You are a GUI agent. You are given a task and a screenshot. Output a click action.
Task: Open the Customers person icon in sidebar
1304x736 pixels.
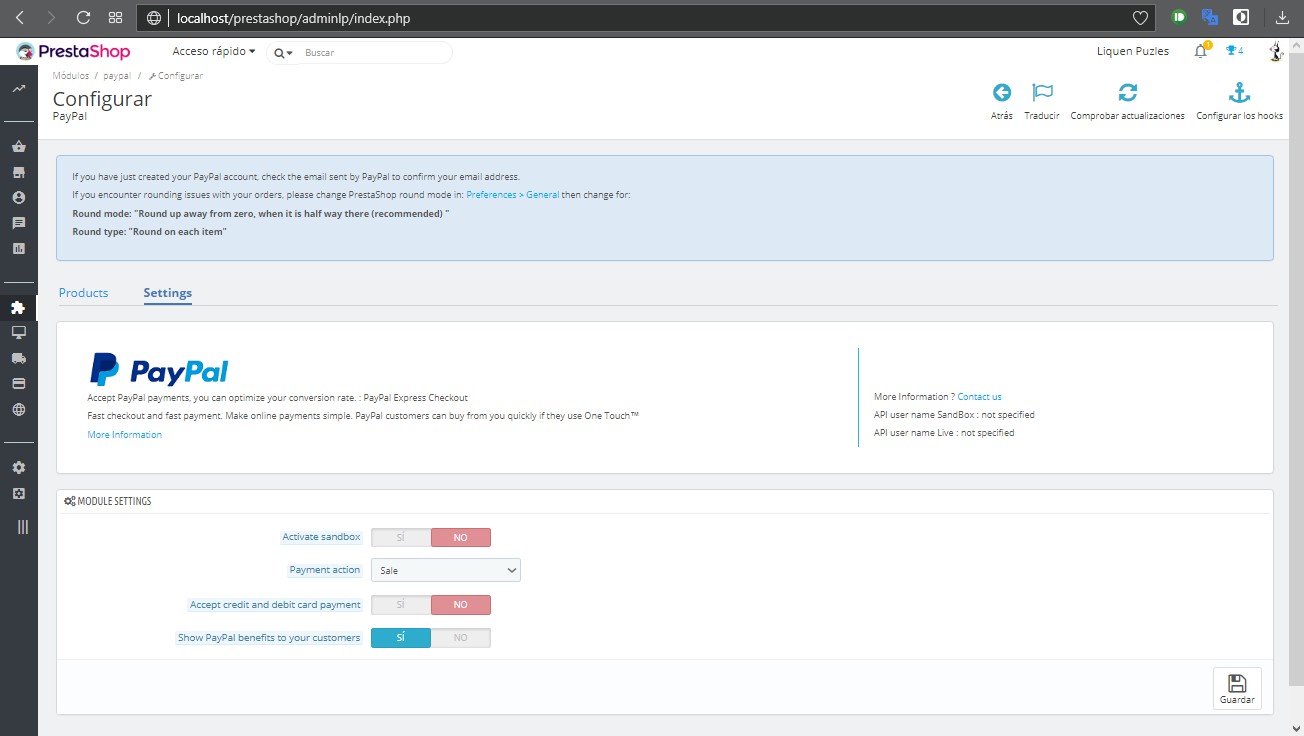(x=18, y=197)
